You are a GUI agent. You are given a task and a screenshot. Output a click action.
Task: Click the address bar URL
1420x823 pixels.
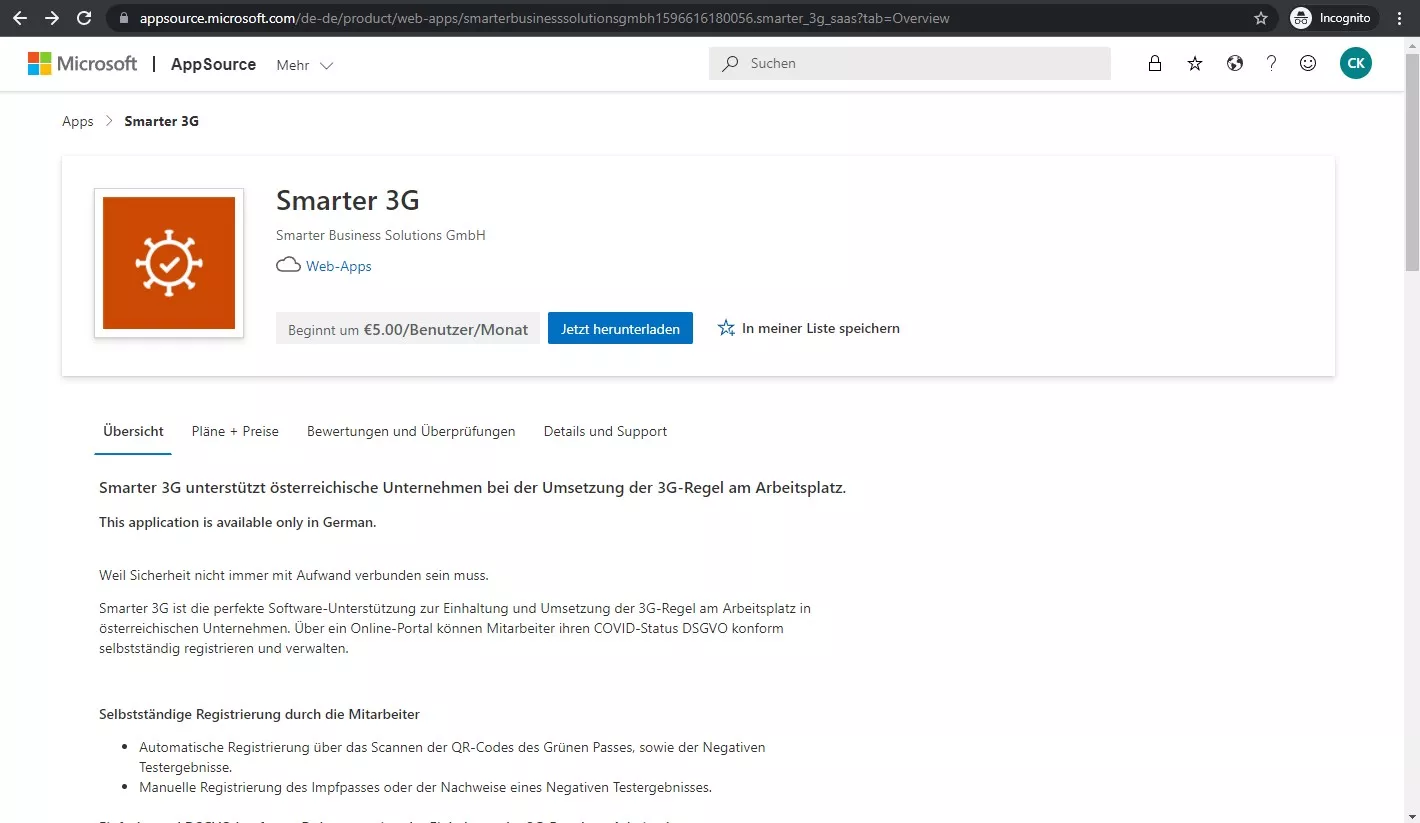pyautogui.click(x=545, y=18)
